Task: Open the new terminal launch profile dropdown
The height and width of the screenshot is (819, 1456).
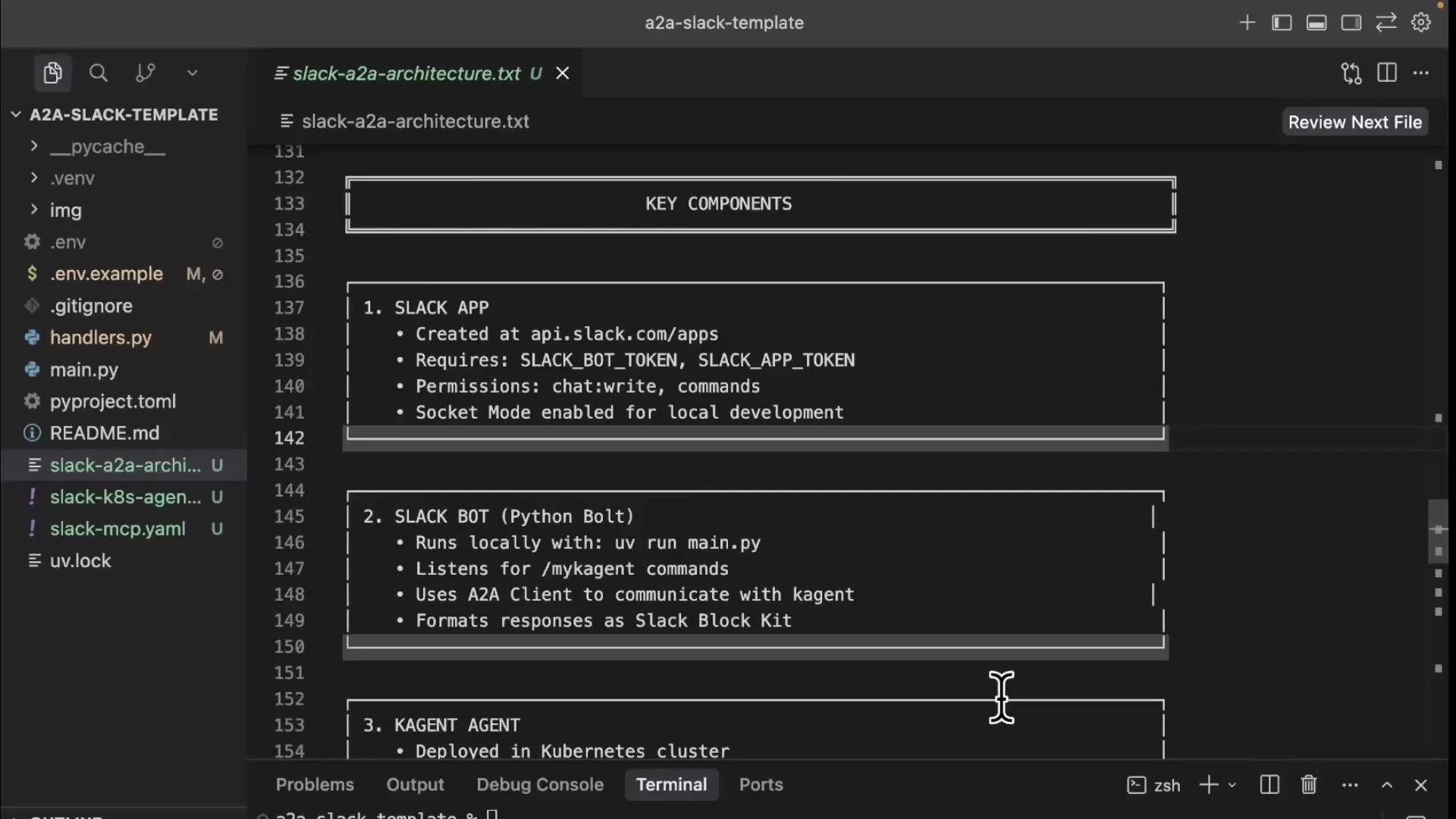Action: tap(1232, 785)
